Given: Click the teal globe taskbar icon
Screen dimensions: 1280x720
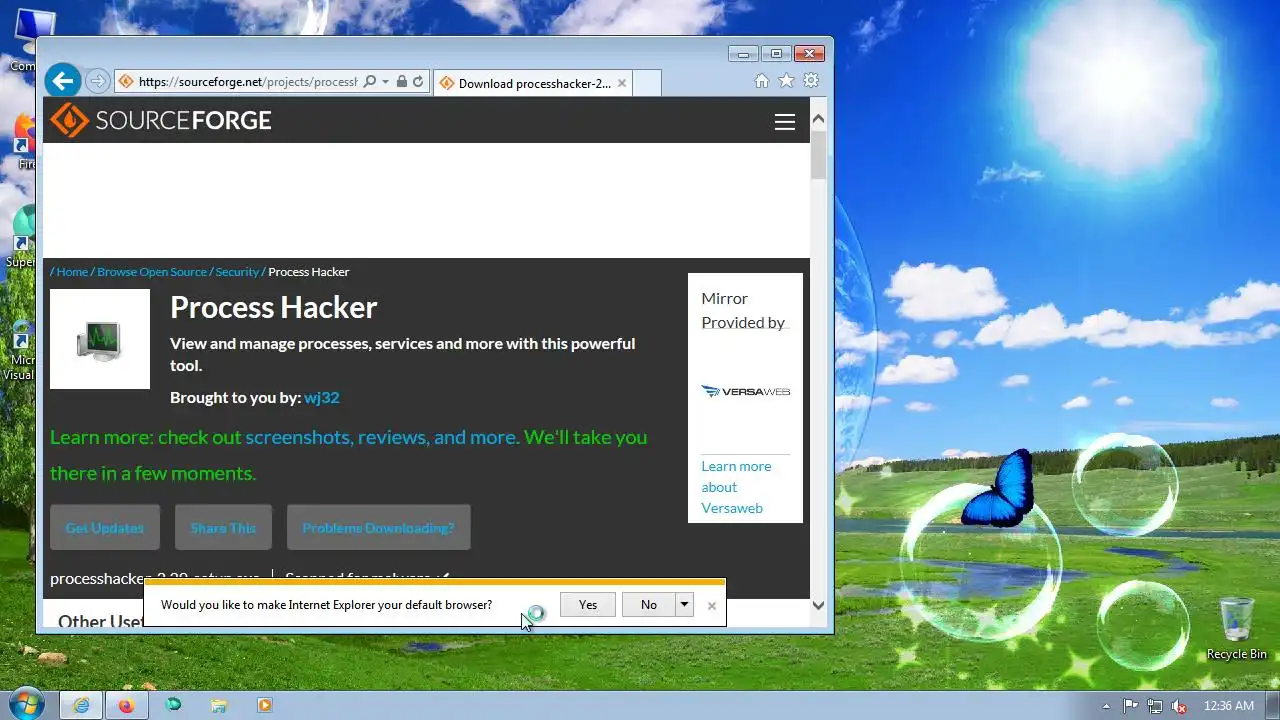Looking at the screenshot, I should point(173,705).
